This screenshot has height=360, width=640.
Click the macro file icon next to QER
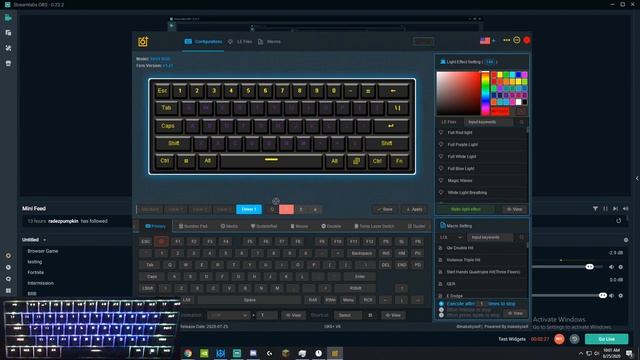tap(440, 284)
